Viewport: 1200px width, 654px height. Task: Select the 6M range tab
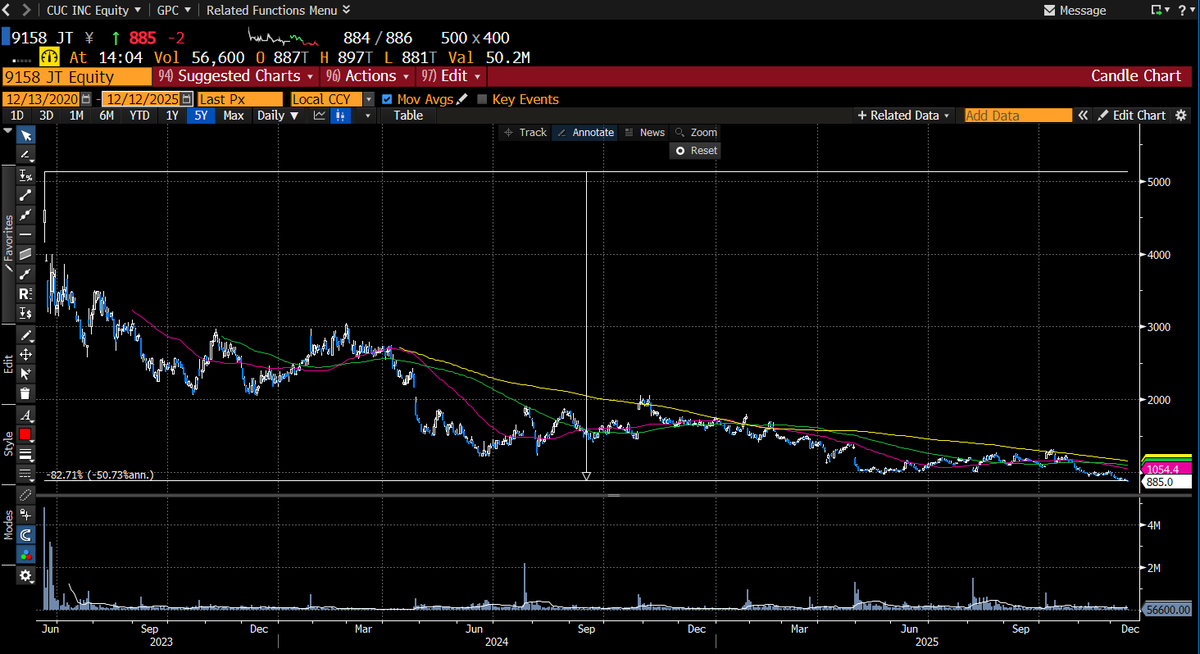[x=106, y=115]
